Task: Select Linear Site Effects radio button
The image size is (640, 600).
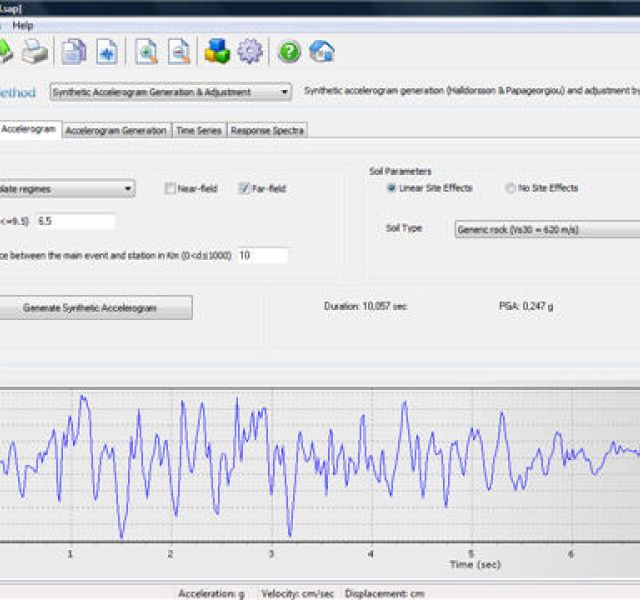Action: pos(391,188)
